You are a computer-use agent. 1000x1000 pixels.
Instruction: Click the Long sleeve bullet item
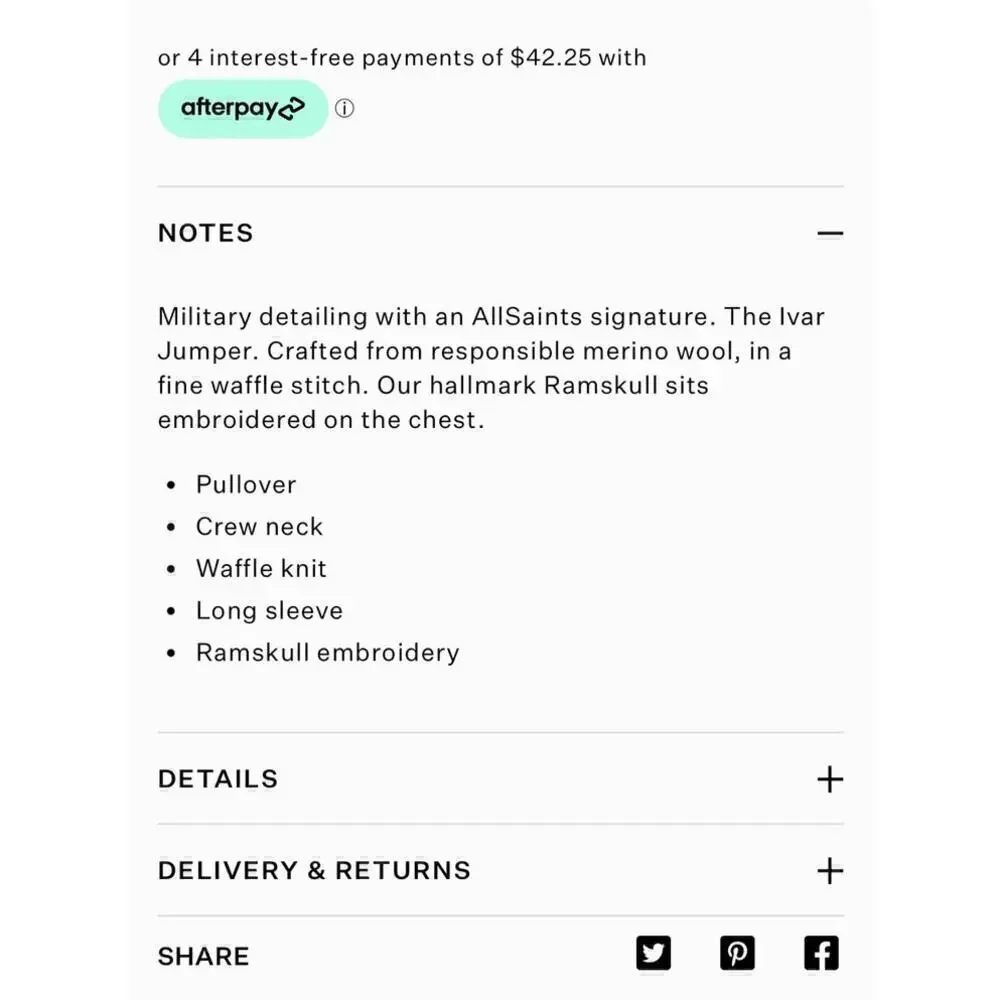coord(269,611)
